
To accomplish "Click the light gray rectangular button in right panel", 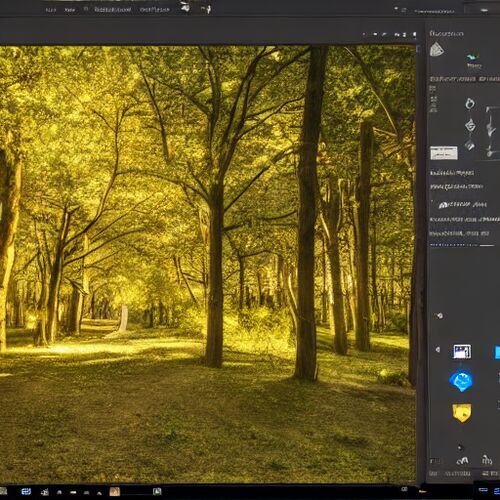I will [x=444, y=153].
